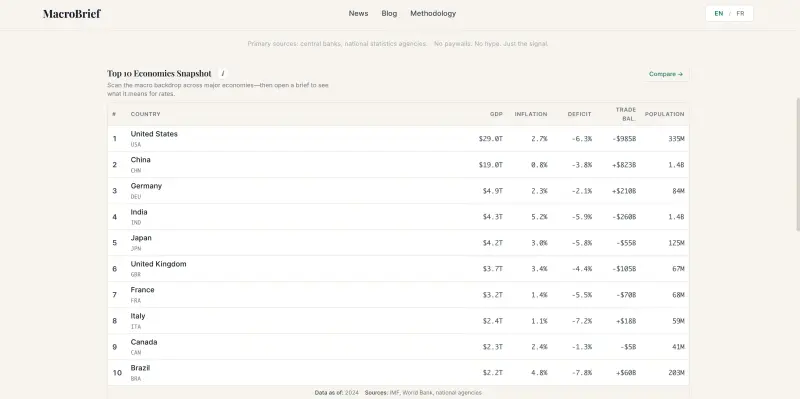Click the Sources footer text
Viewport: 800px width, 399px height.
pyautogui.click(x=423, y=393)
